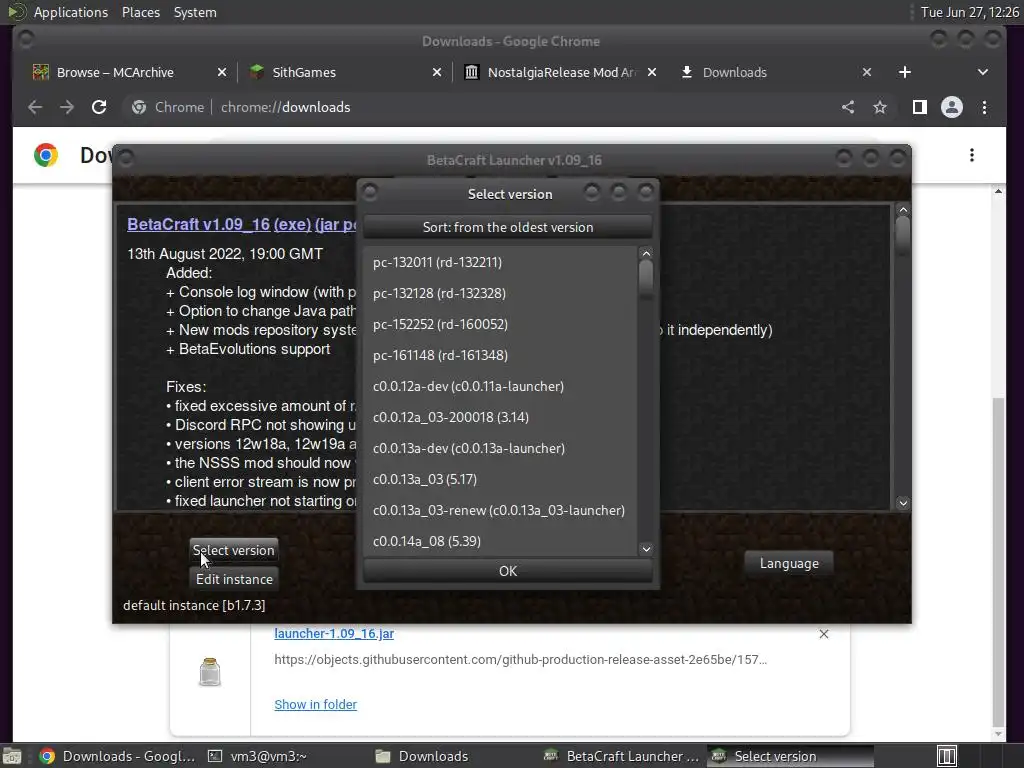Select version pc-132128 (rd-132328)
This screenshot has width=1024, height=768.
click(500, 293)
